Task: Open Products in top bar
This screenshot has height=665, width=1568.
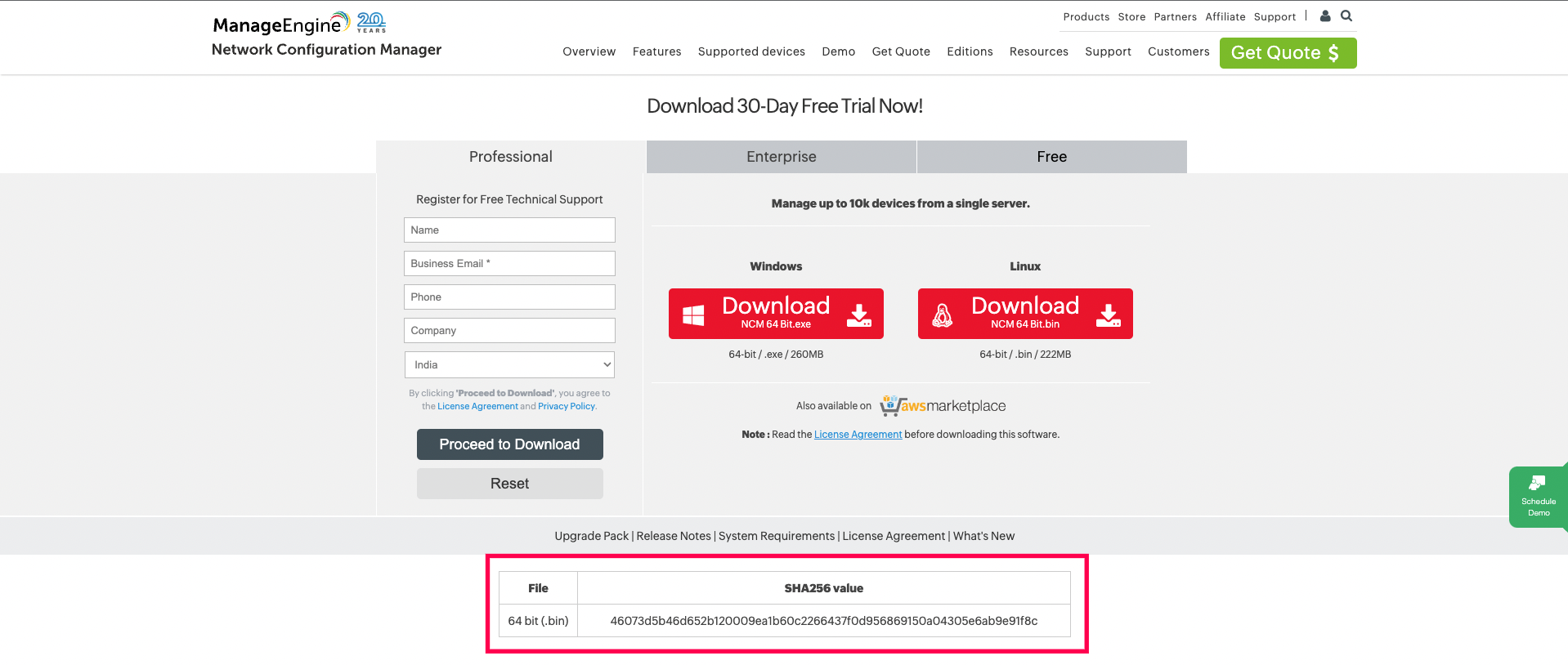Action: [x=1086, y=16]
